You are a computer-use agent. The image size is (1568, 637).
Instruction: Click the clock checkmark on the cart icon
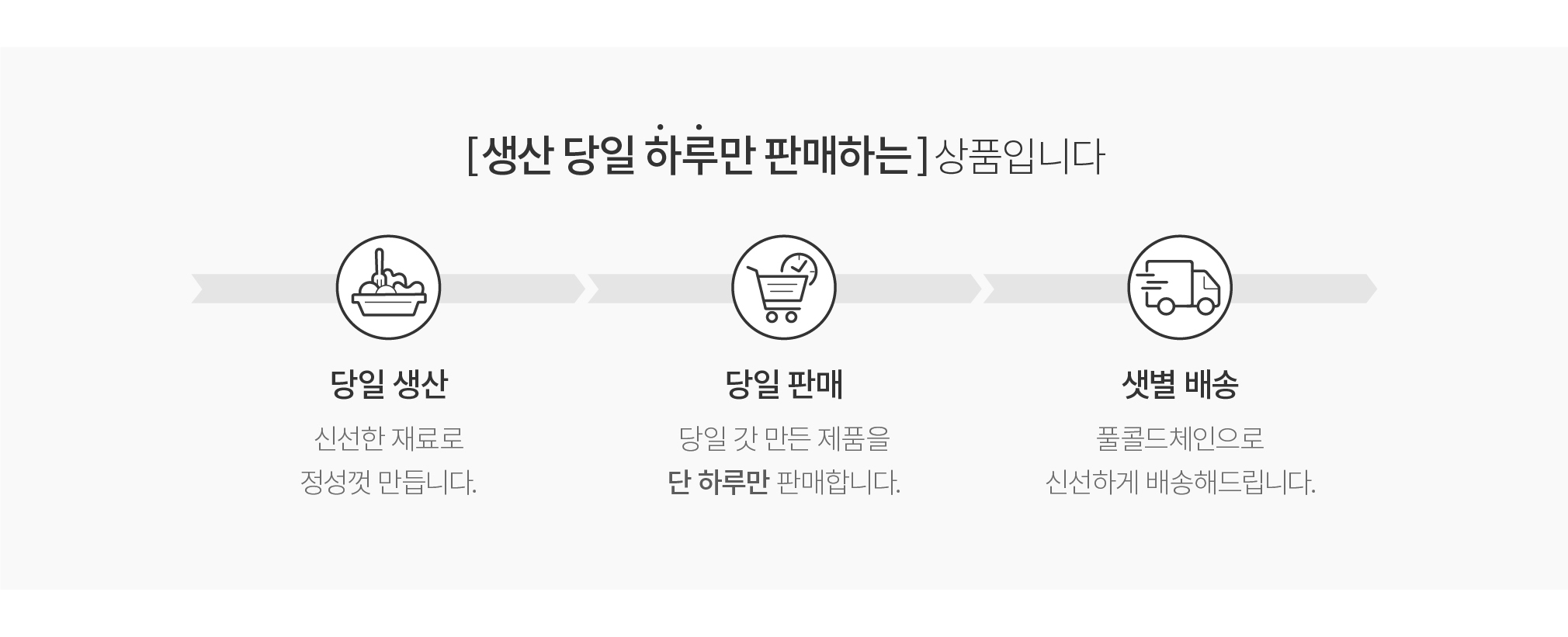(800, 269)
